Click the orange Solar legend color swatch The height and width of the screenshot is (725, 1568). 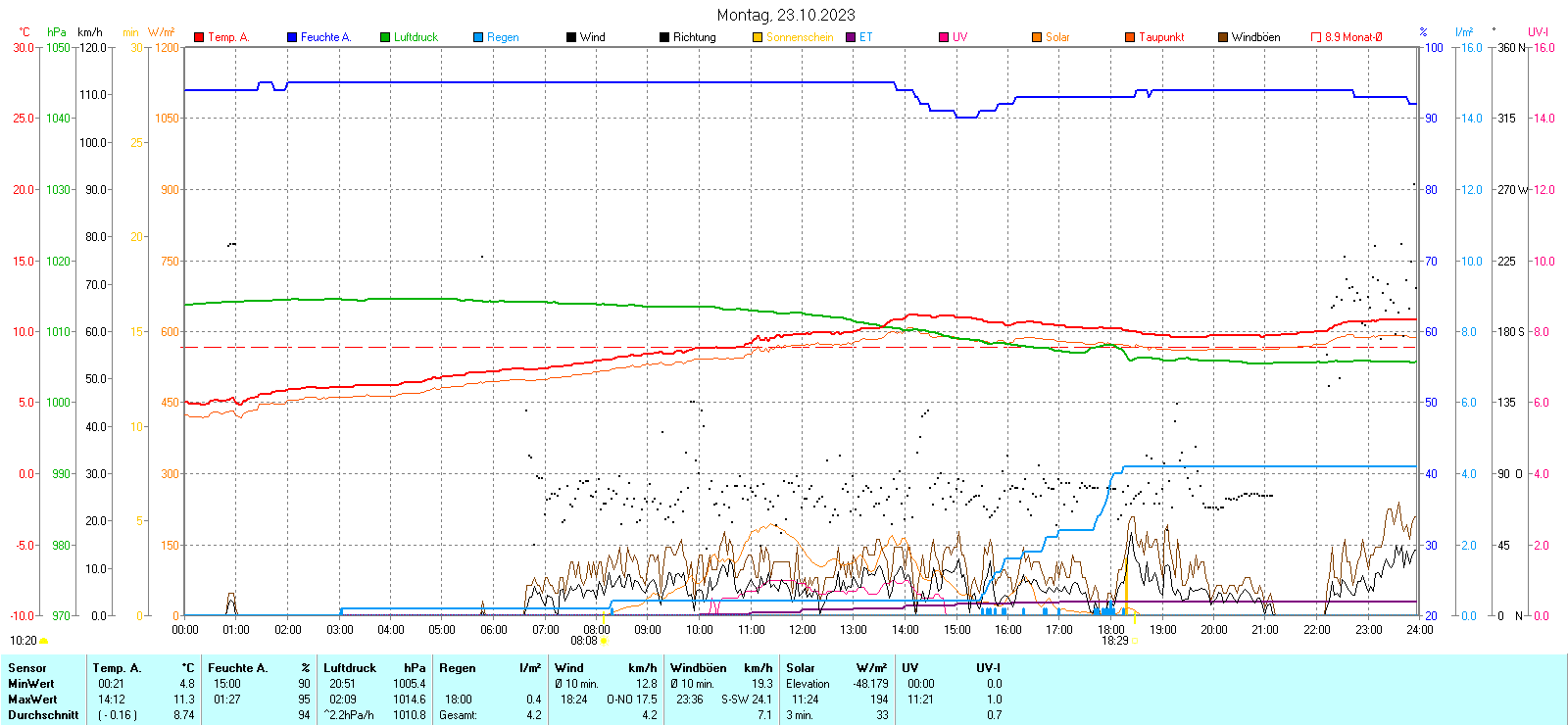[1037, 37]
